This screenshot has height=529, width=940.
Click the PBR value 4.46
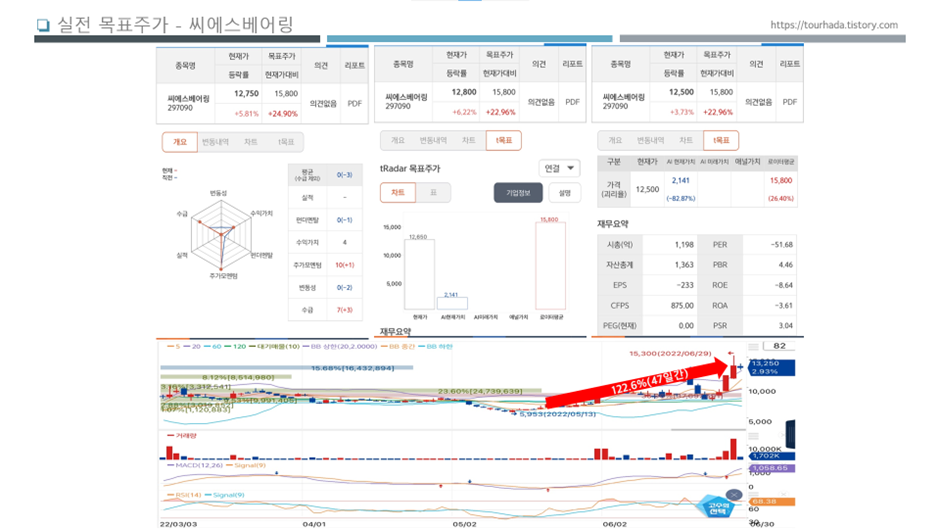click(785, 264)
